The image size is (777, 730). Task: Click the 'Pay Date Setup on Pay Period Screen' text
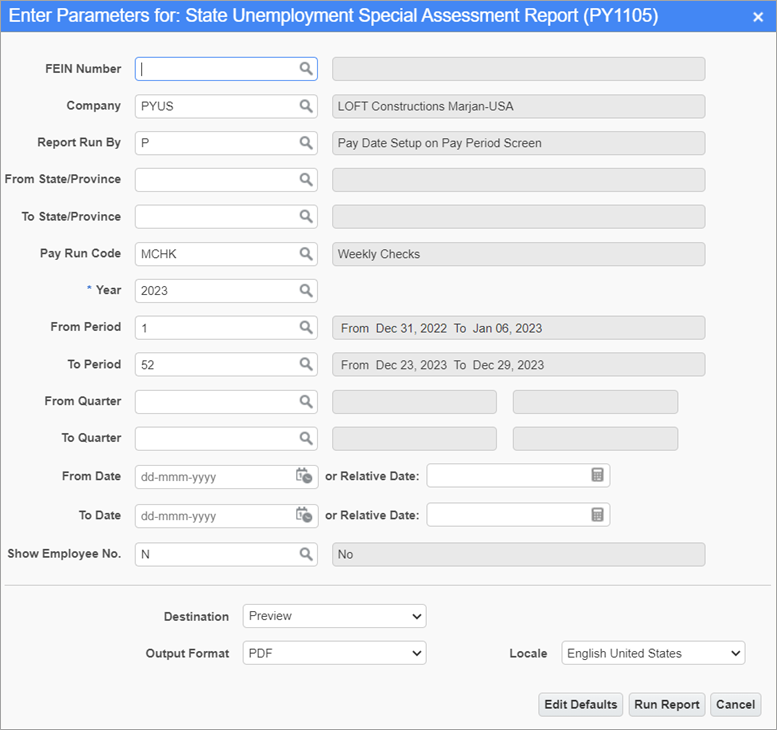(440, 143)
